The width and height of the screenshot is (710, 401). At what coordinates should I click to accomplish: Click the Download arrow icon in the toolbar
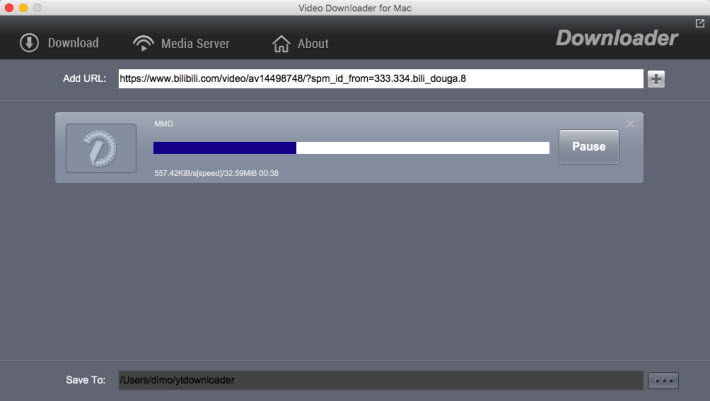pos(30,43)
